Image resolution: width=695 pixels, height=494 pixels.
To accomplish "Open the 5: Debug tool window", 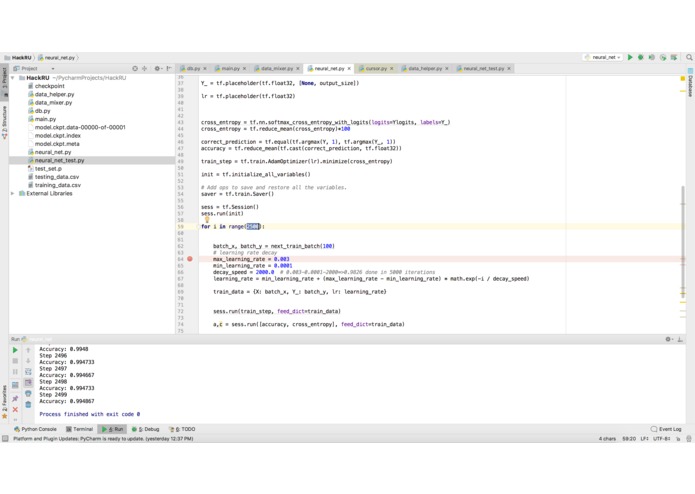I will (145, 429).
